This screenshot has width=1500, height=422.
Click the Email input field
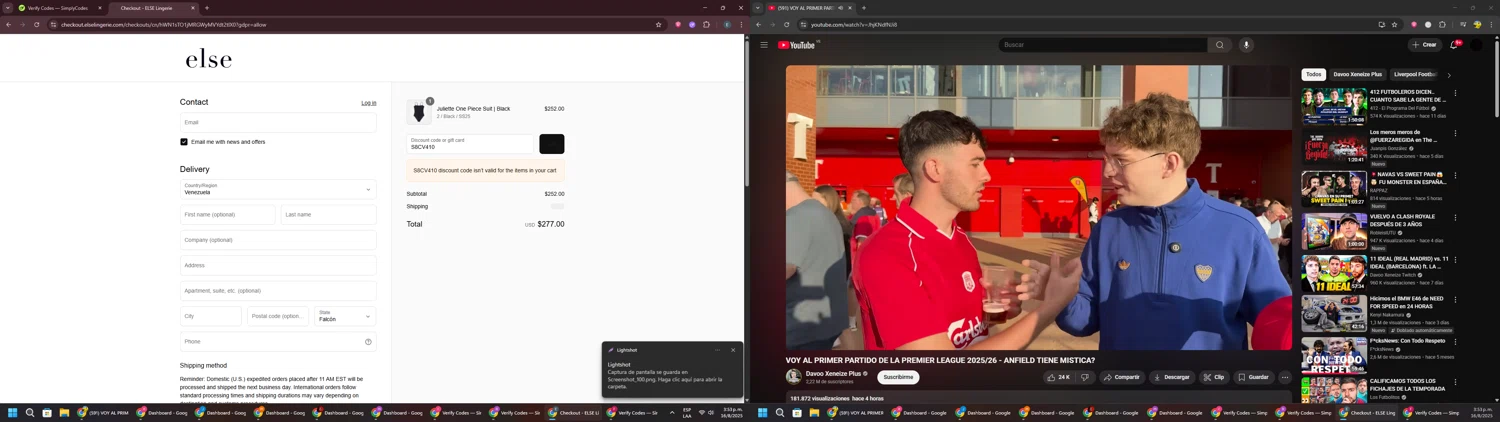coord(278,122)
